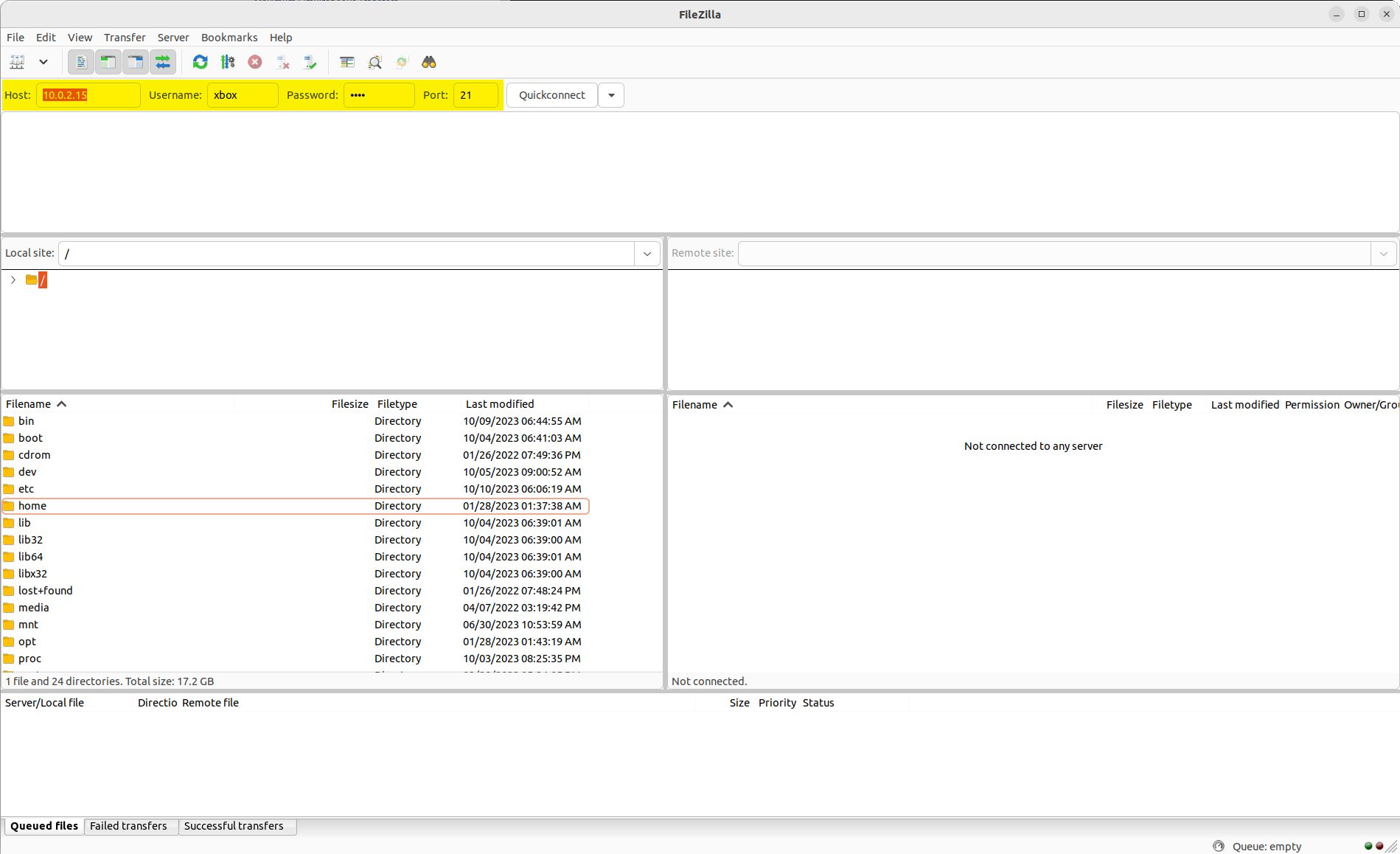Select the libx32 folder
Viewport: 1400px width, 854px height.
(296, 574)
